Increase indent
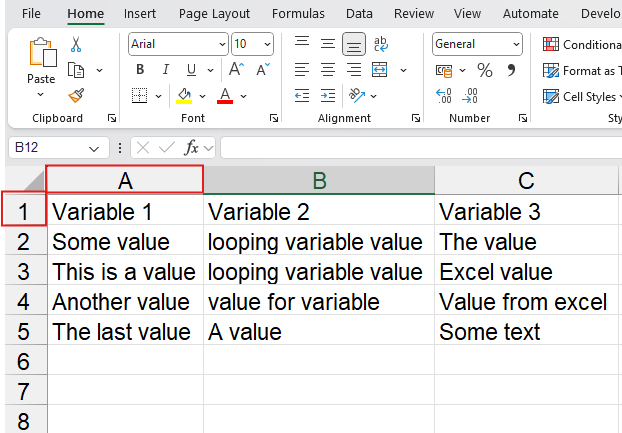The image size is (622, 433). [328, 96]
